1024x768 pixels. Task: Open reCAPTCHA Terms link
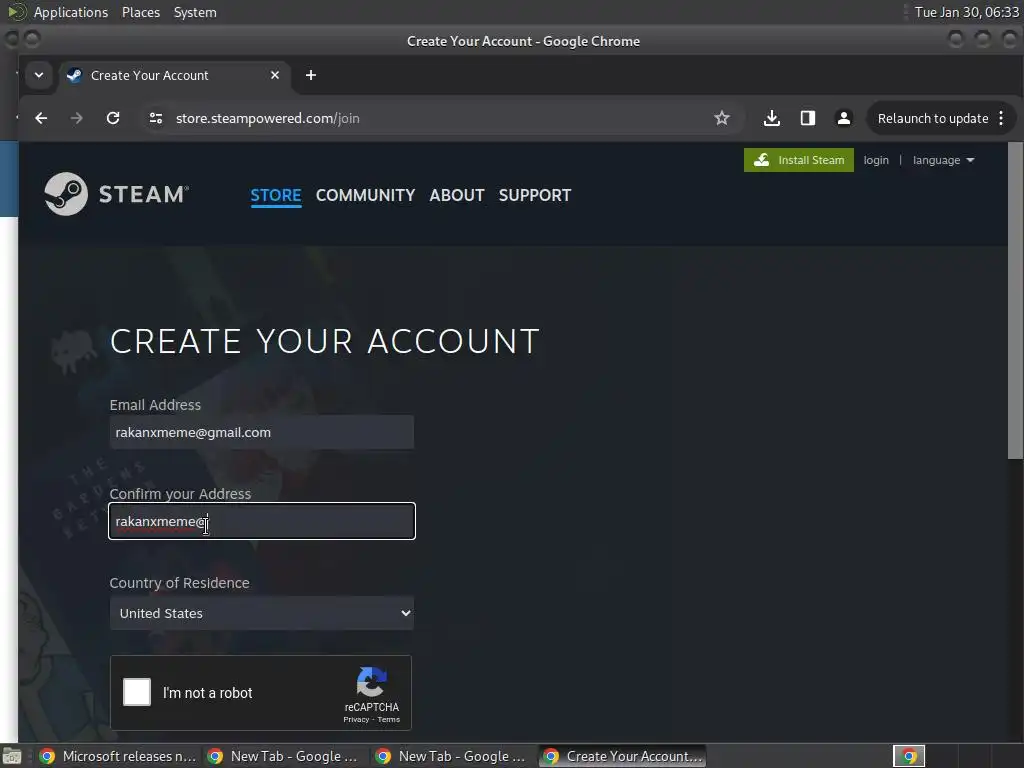[389, 720]
